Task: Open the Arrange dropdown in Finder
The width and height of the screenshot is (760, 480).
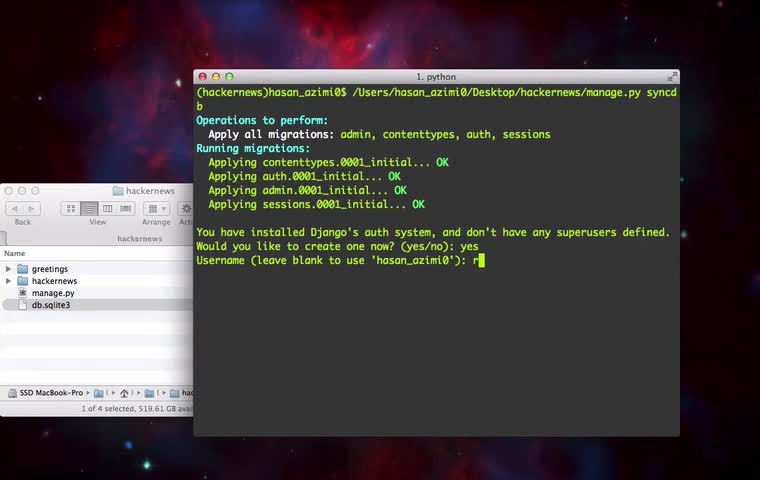Action: tap(157, 208)
